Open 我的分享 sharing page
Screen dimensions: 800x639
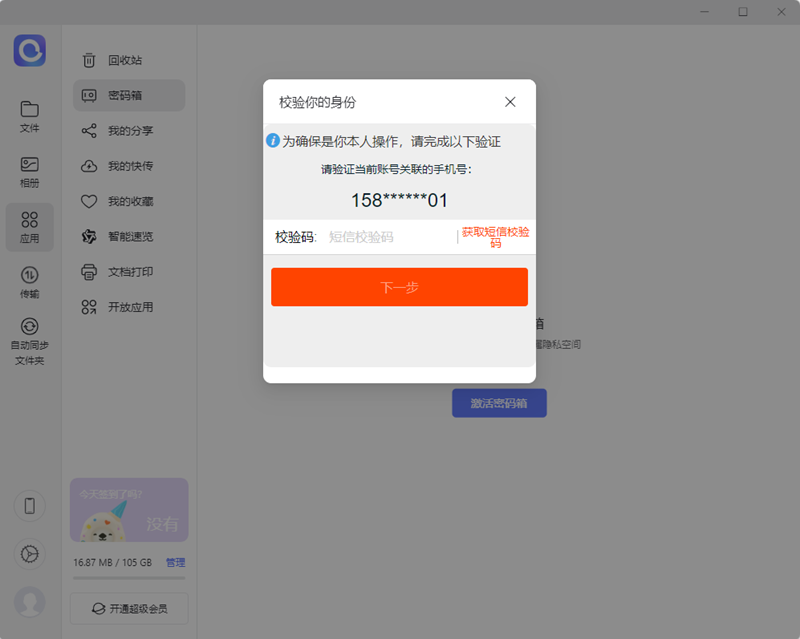(x=128, y=130)
